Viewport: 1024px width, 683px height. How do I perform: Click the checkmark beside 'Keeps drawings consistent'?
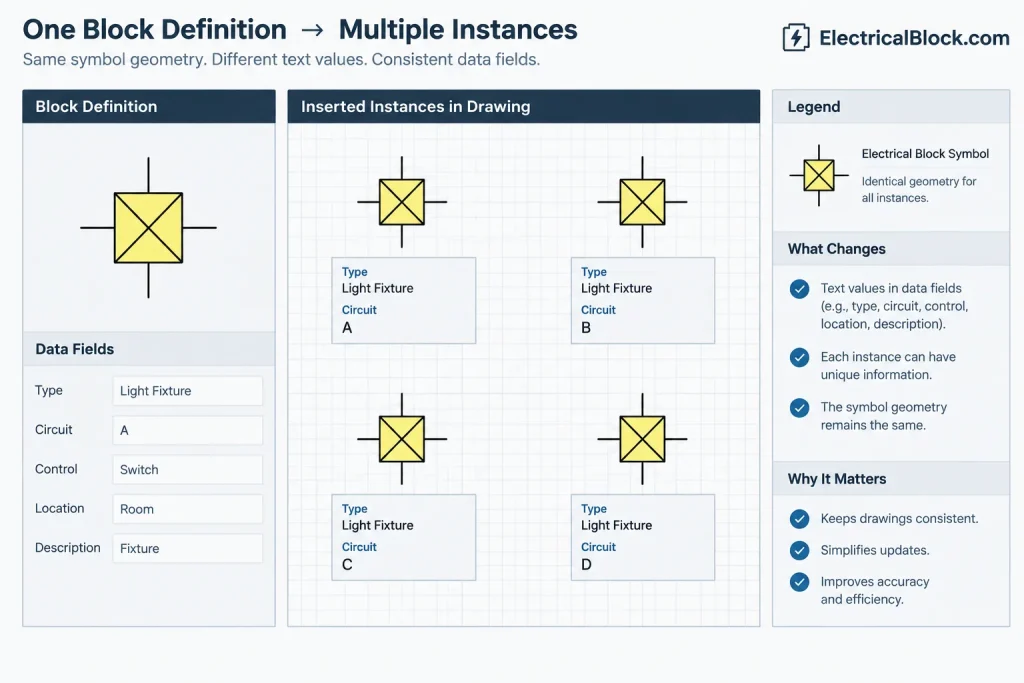(x=799, y=518)
